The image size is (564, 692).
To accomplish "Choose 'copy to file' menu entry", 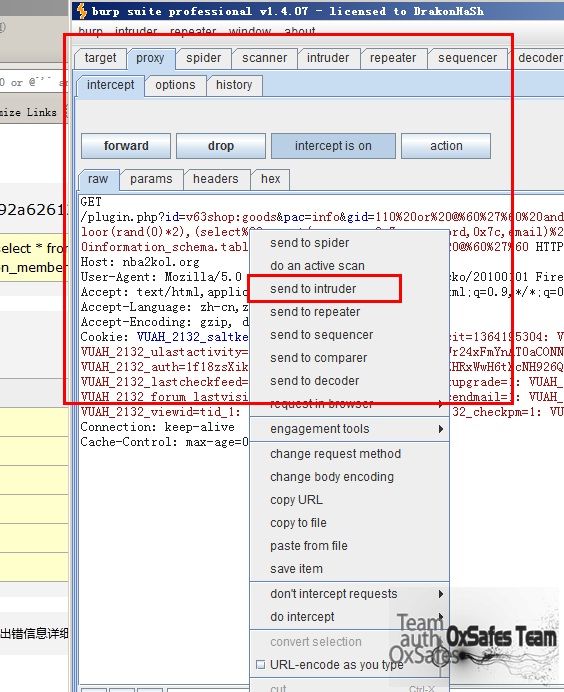I will click(349, 523).
